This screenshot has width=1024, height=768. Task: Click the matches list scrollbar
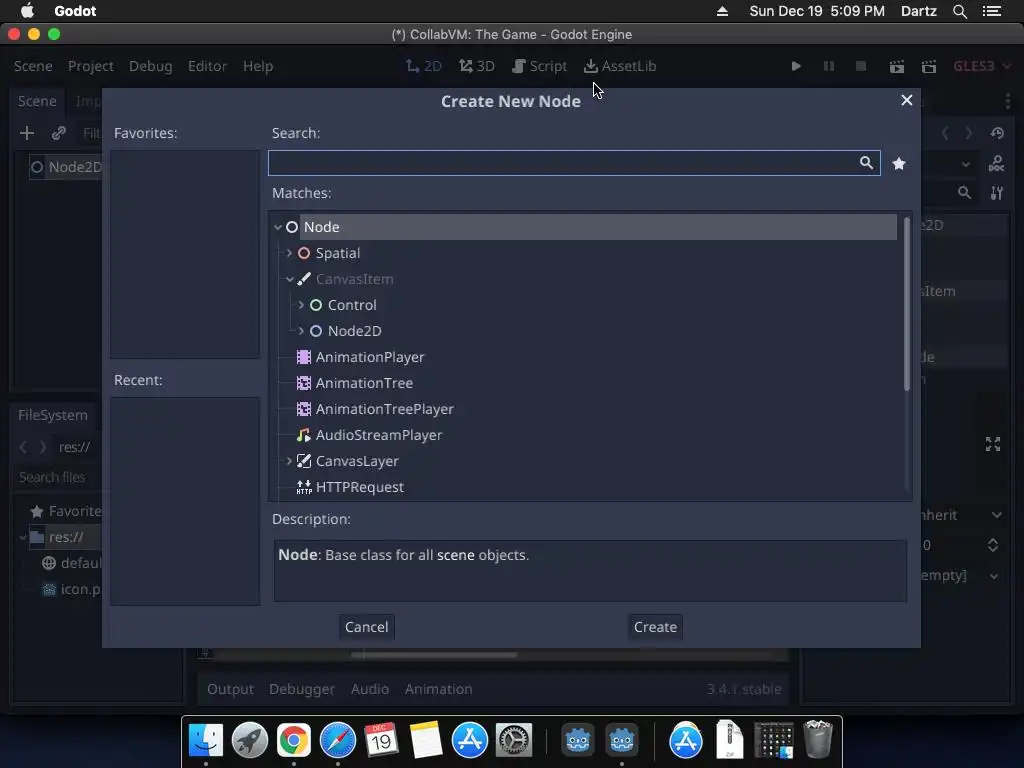(x=906, y=304)
